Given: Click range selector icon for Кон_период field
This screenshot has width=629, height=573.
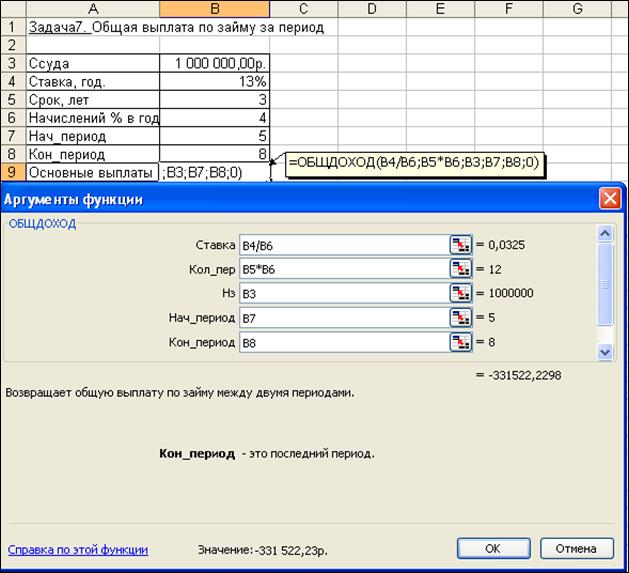Looking at the screenshot, I should tap(460, 342).
